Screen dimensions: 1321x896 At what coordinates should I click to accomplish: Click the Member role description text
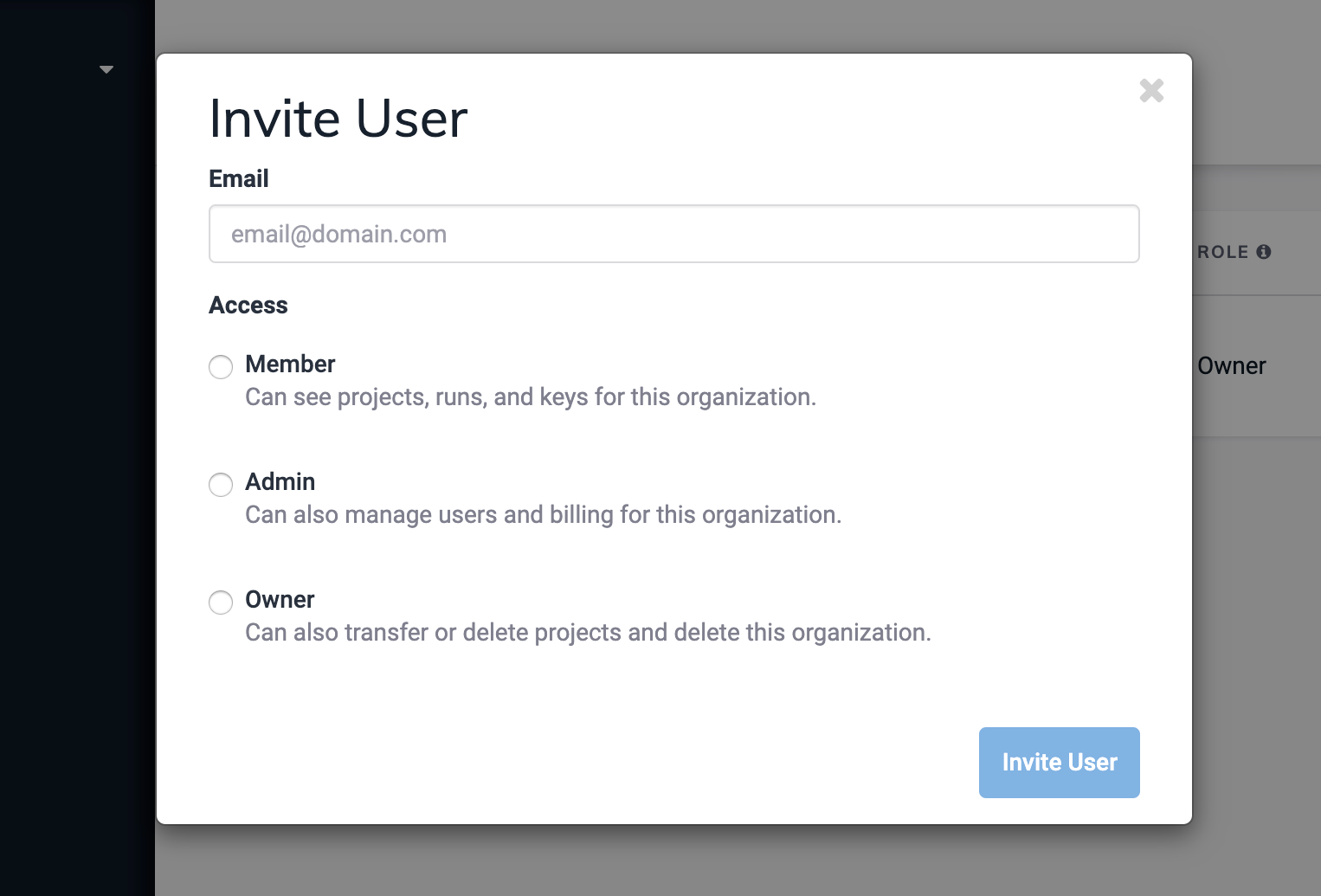coord(530,396)
